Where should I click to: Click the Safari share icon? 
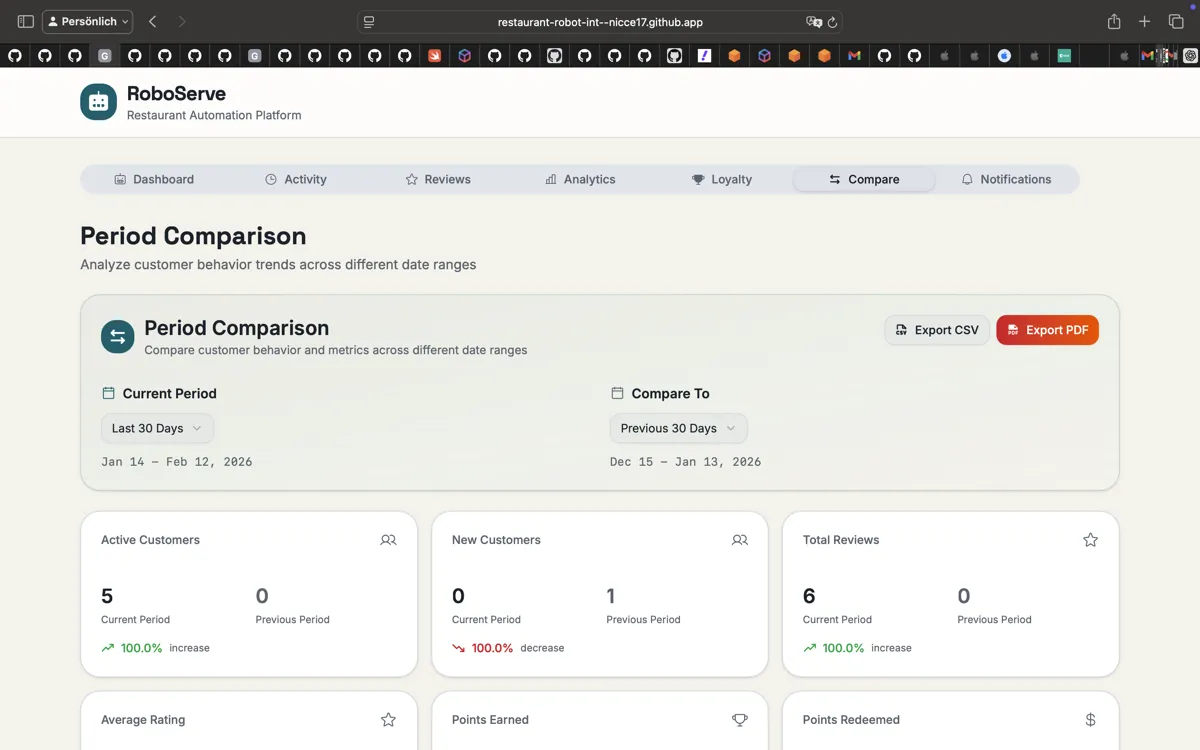pos(1114,21)
